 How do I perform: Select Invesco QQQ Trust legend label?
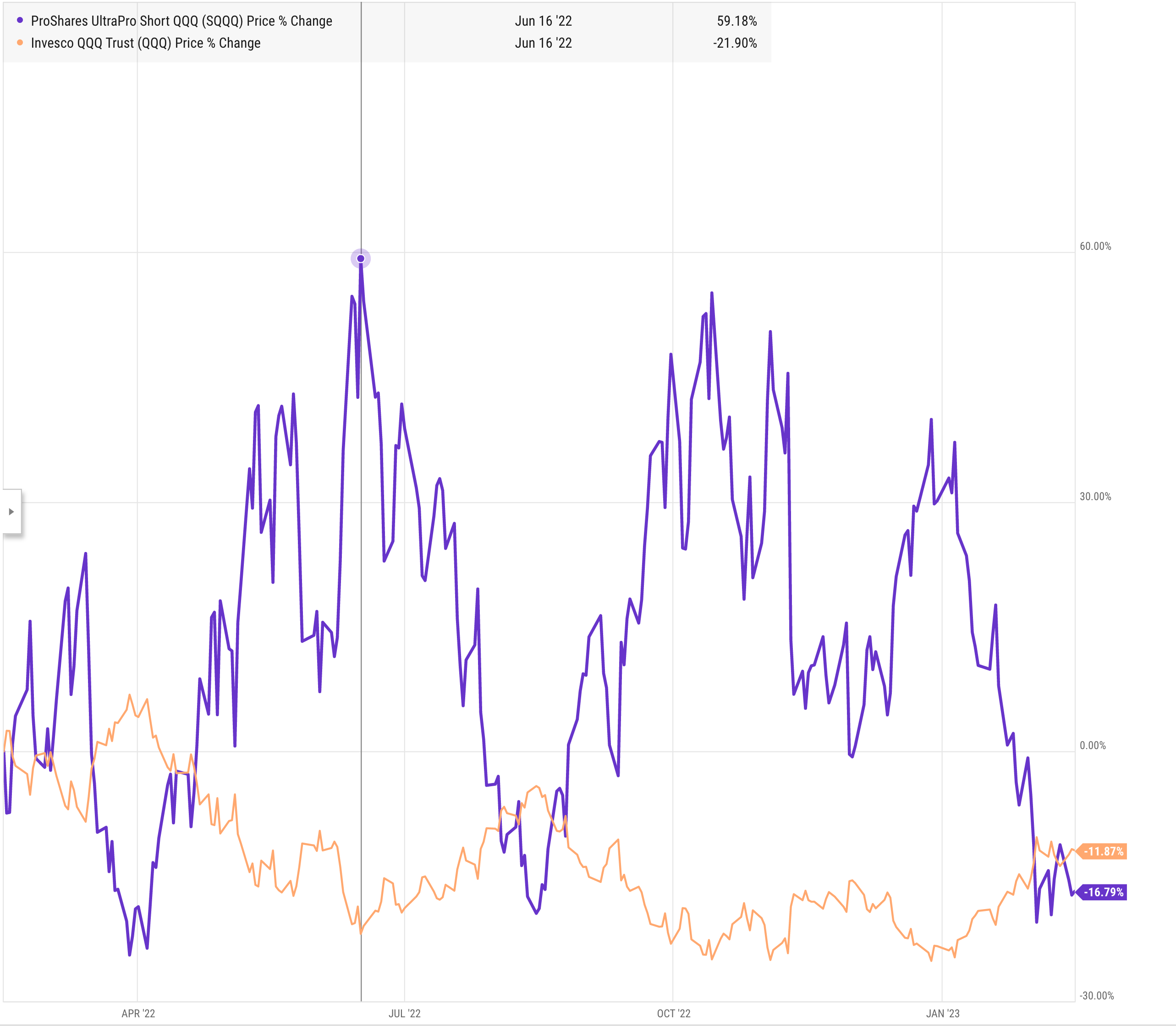click(x=145, y=43)
